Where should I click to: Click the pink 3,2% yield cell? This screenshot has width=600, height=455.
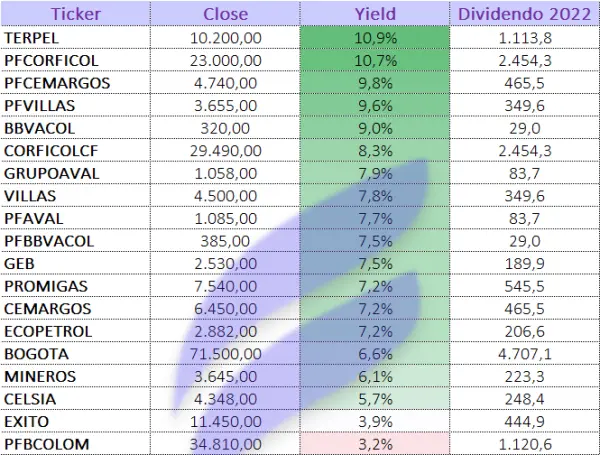[x=375, y=443]
